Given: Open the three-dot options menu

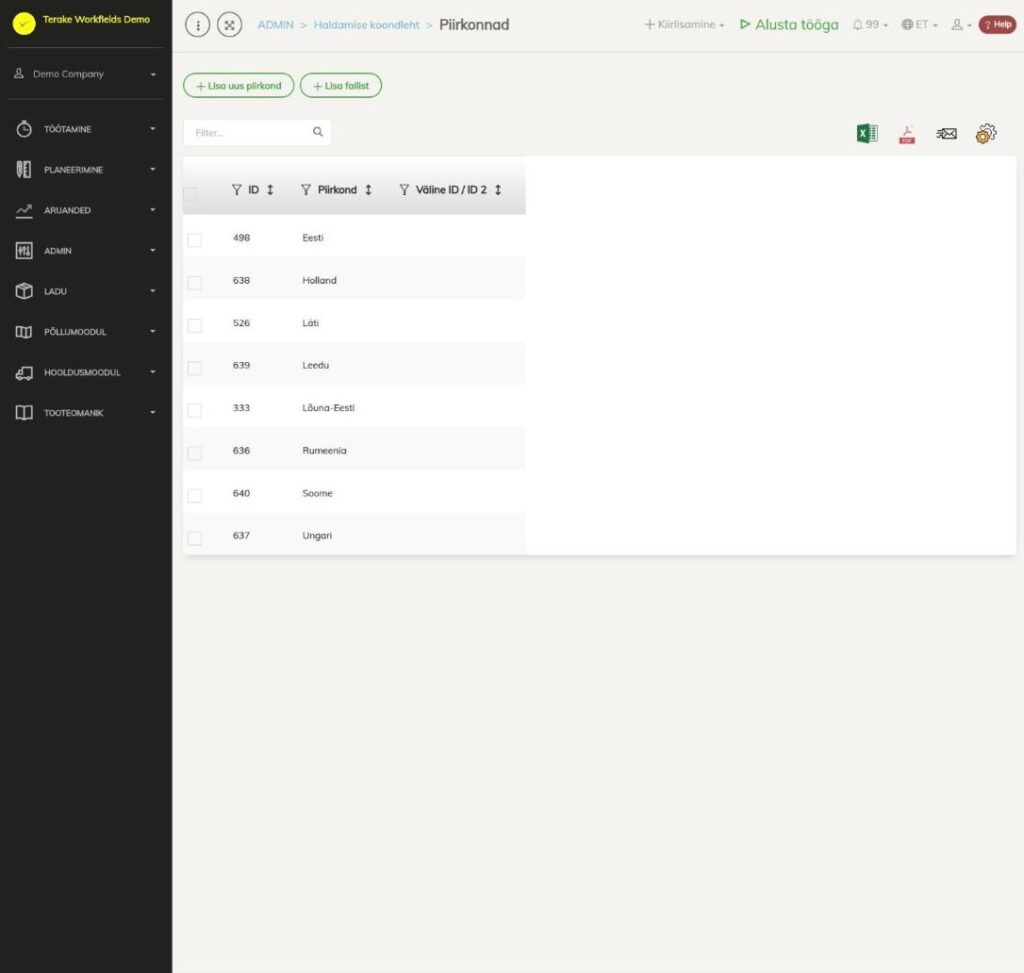Looking at the screenshot, I should [197, 25].
